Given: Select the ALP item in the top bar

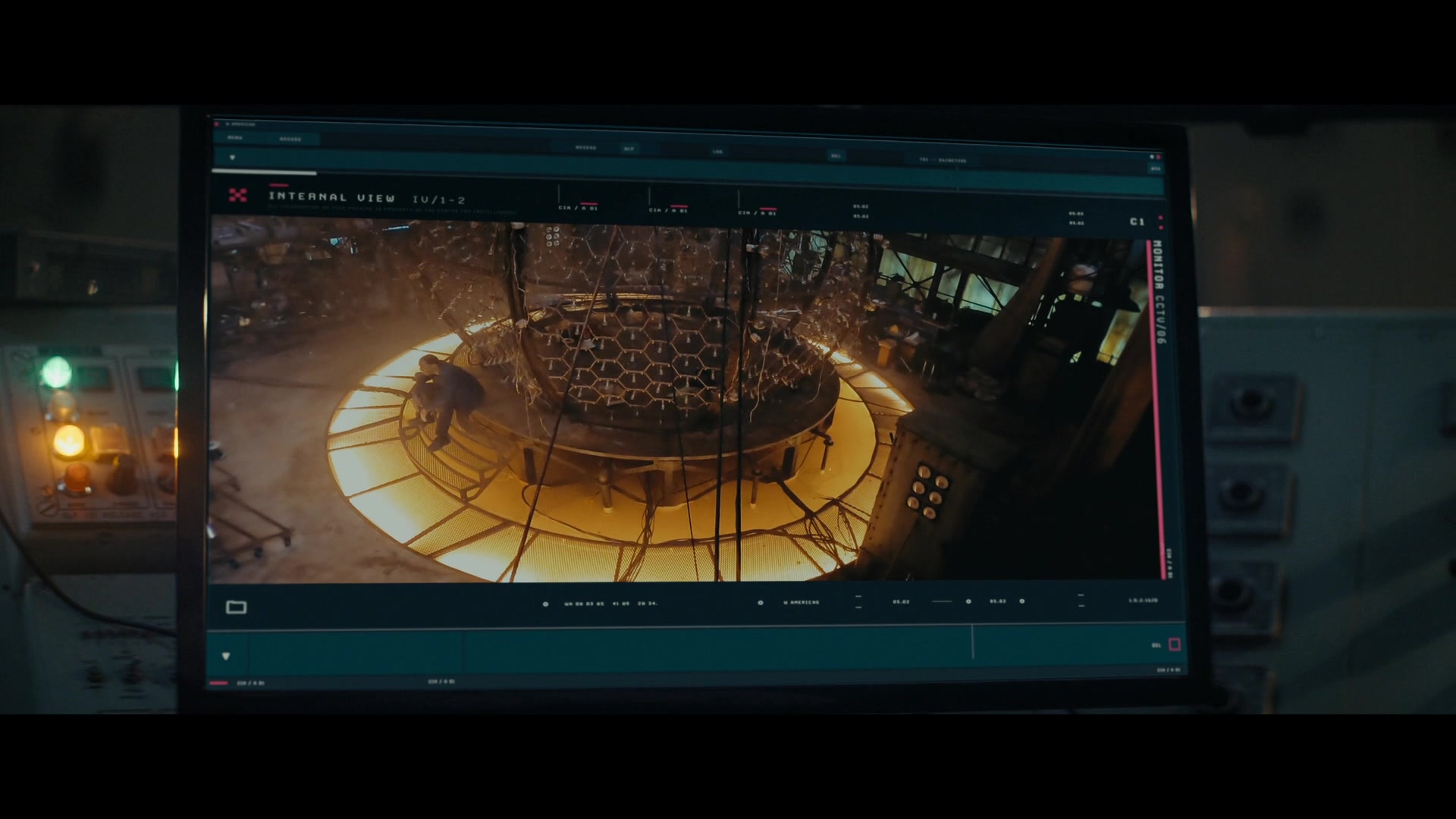Looking at the screenshot, I should (629, 149).
